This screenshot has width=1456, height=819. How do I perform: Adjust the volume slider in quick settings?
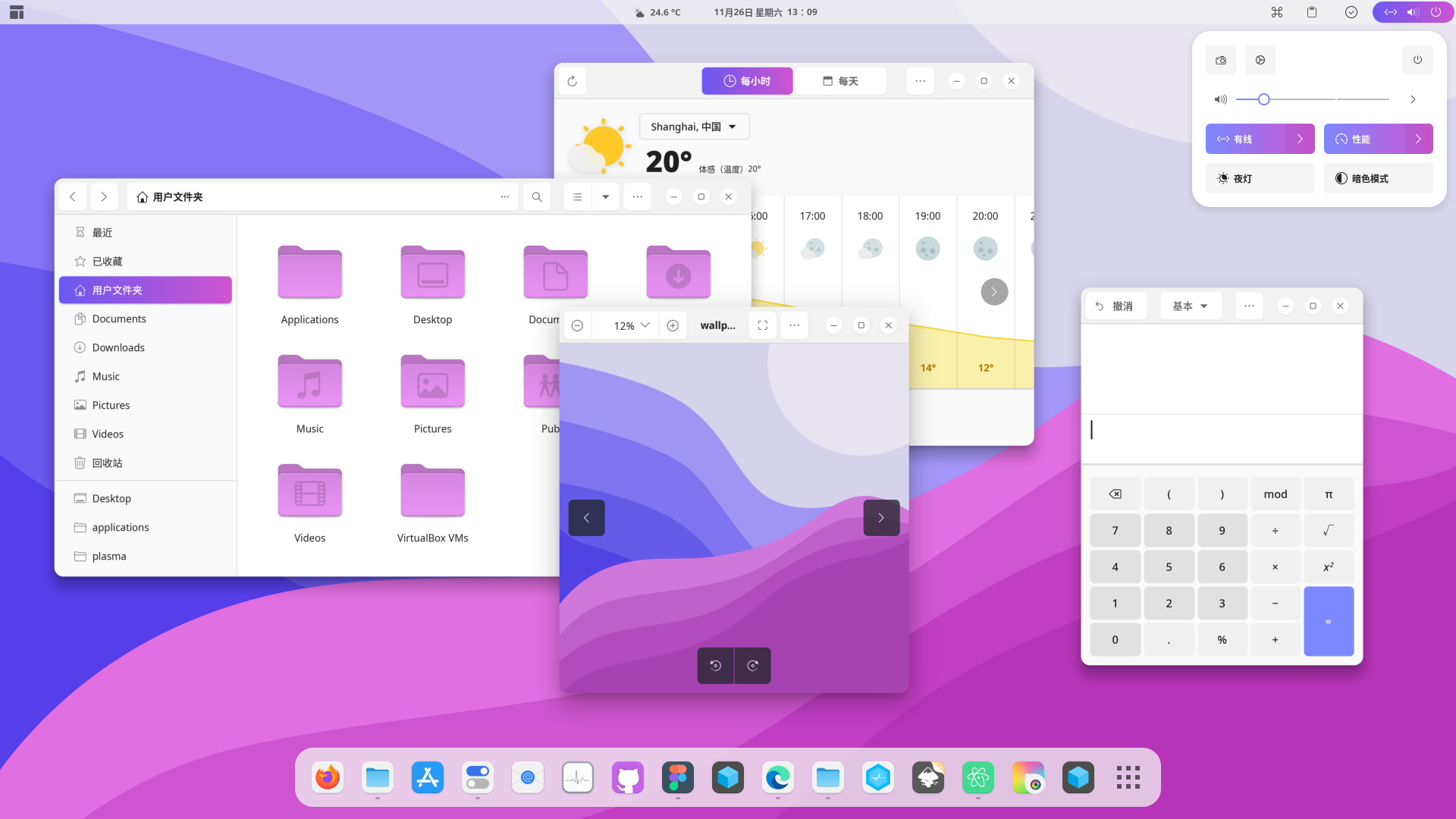point(1263,99)
